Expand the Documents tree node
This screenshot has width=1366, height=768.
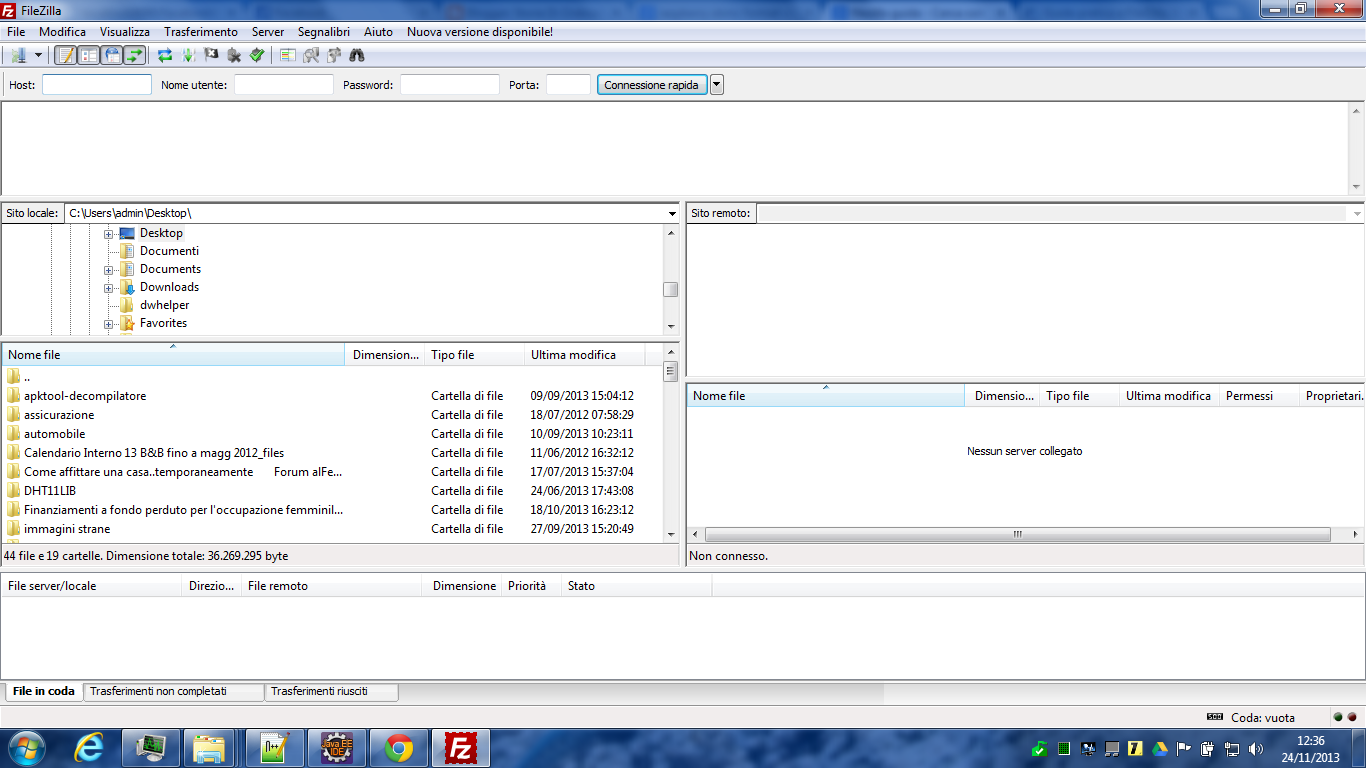click(108, 269)
